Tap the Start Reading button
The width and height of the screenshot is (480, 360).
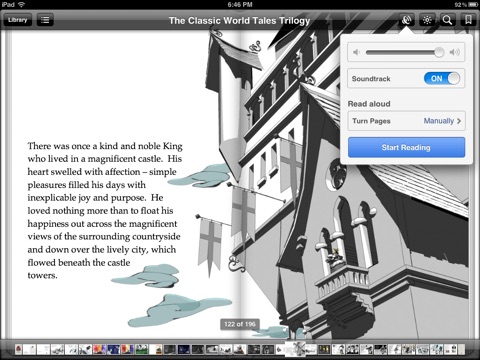pos(406,147)
